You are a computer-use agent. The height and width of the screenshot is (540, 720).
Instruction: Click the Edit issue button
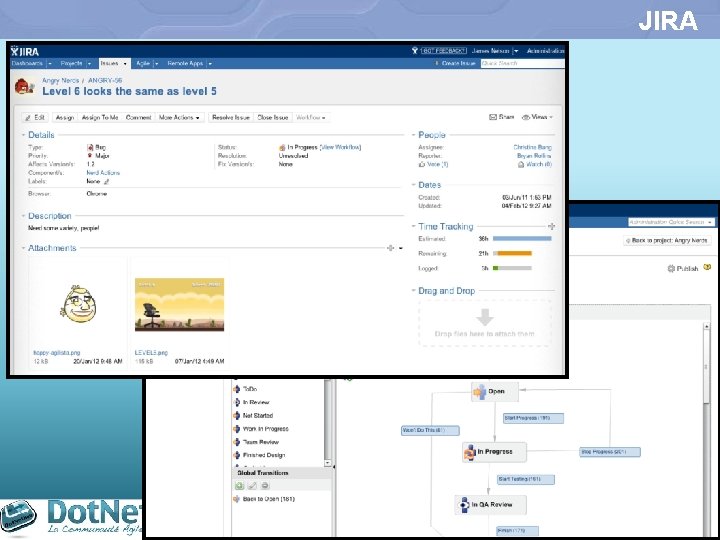pos(35,118)
